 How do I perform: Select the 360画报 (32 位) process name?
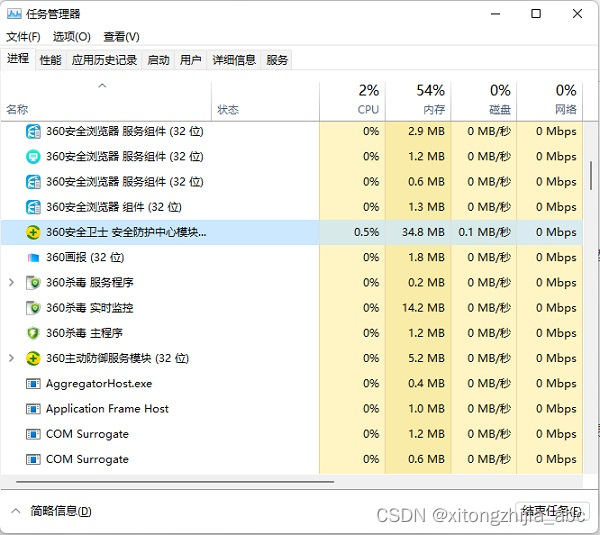tap(85, 257)
